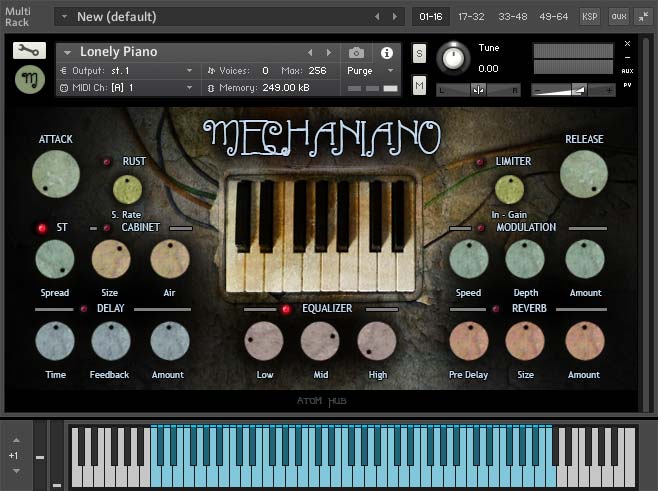Click the pan center marker
Screen dimensions: 658x491
[478, 90]
